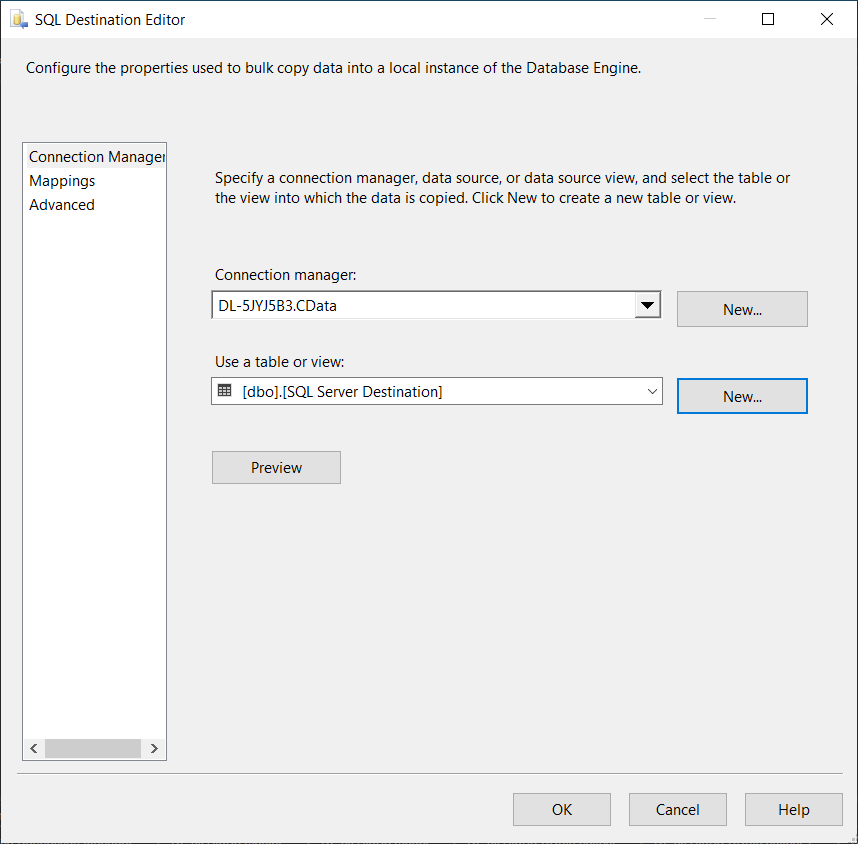Minimize the SQL Destination Editor dialog
The height and width of the screenshot is (844, 858).
tap(709, 19)
